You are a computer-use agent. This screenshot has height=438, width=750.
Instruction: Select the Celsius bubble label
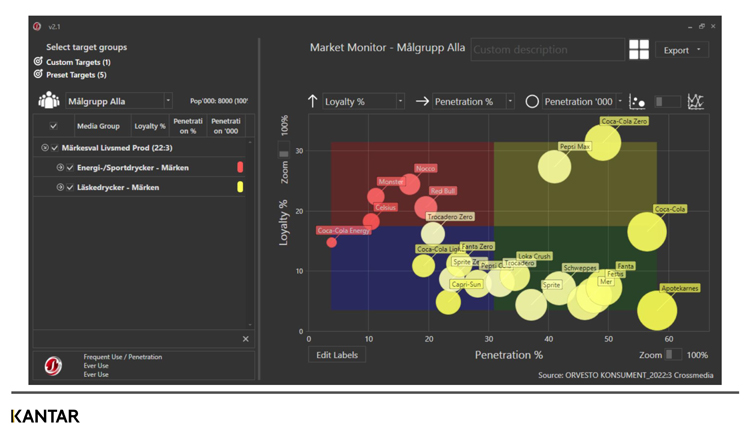tap(386, 208)
